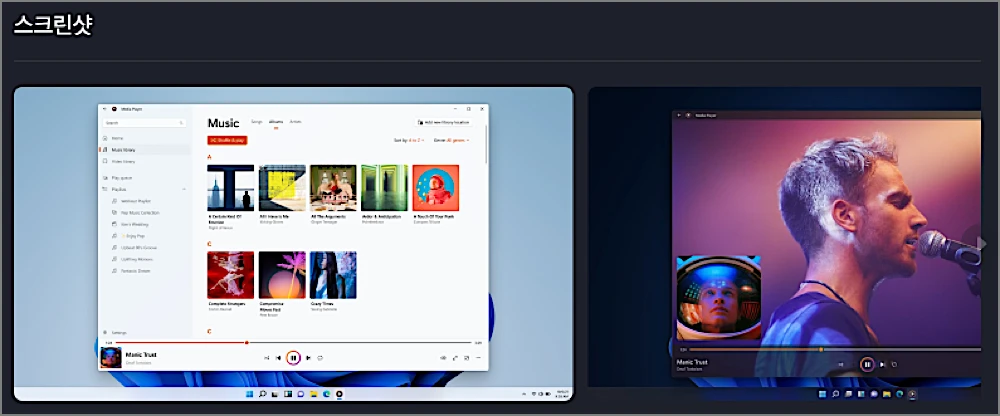Click the Media Player search field
This screenshot has width=1000, height=416.
point(145,123)
